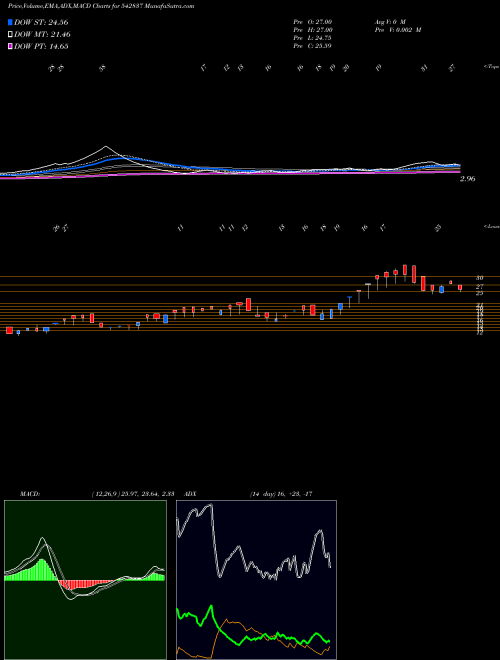
Task: Click the 30 price axis label
Action: [x=479, y=278]
